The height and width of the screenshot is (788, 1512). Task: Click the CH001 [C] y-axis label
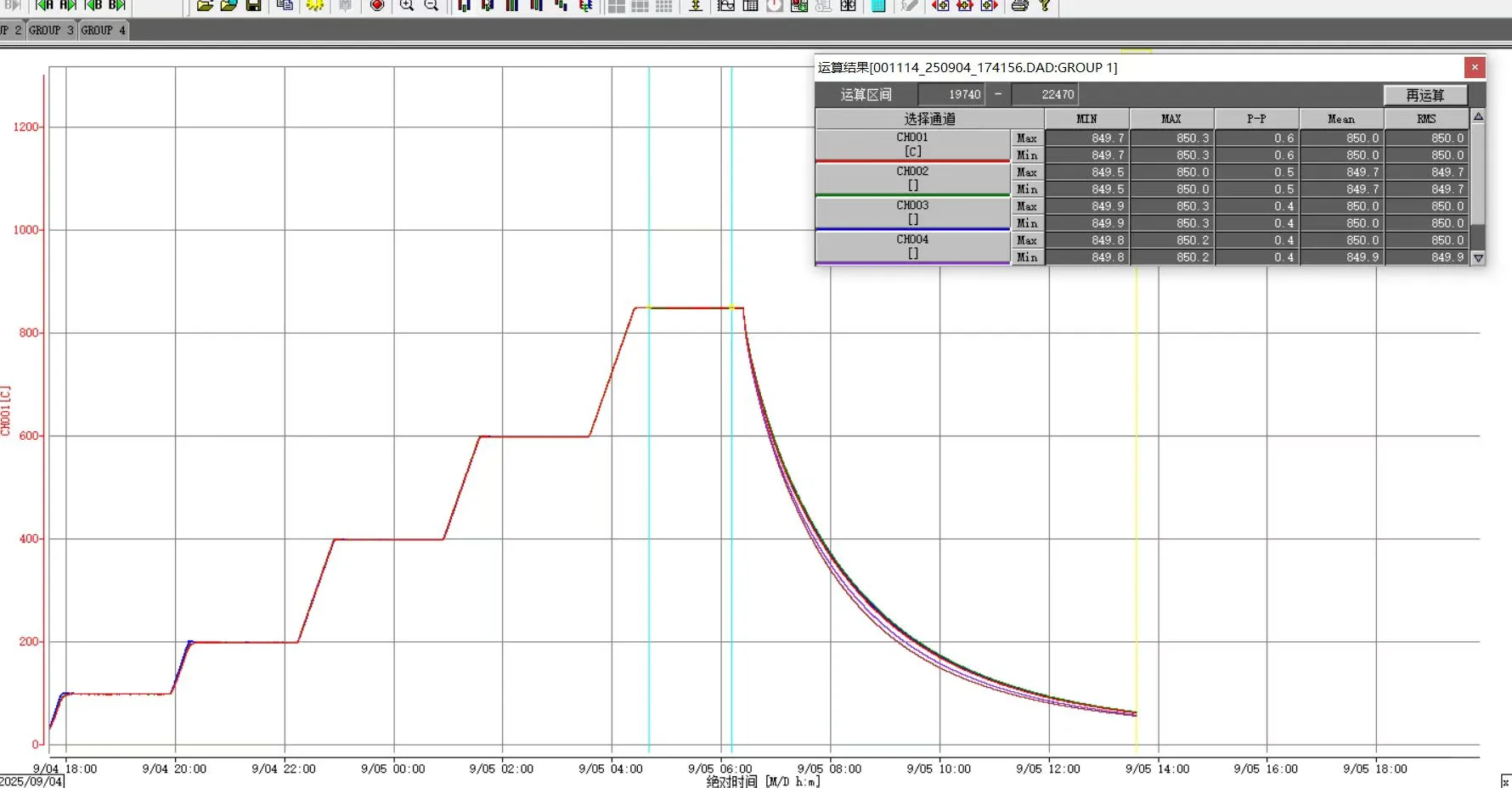click(6, 411)
